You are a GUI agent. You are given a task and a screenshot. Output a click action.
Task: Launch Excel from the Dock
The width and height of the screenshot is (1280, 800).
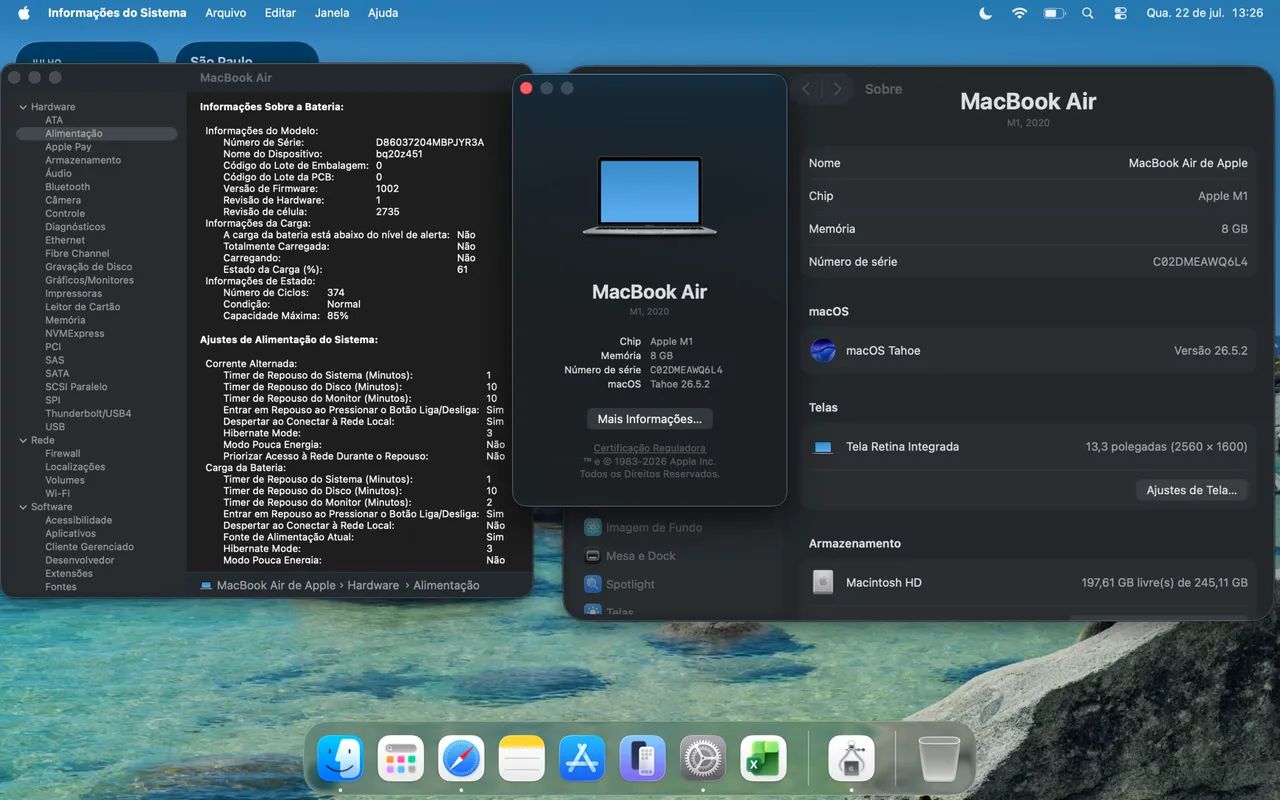point(763,758)
